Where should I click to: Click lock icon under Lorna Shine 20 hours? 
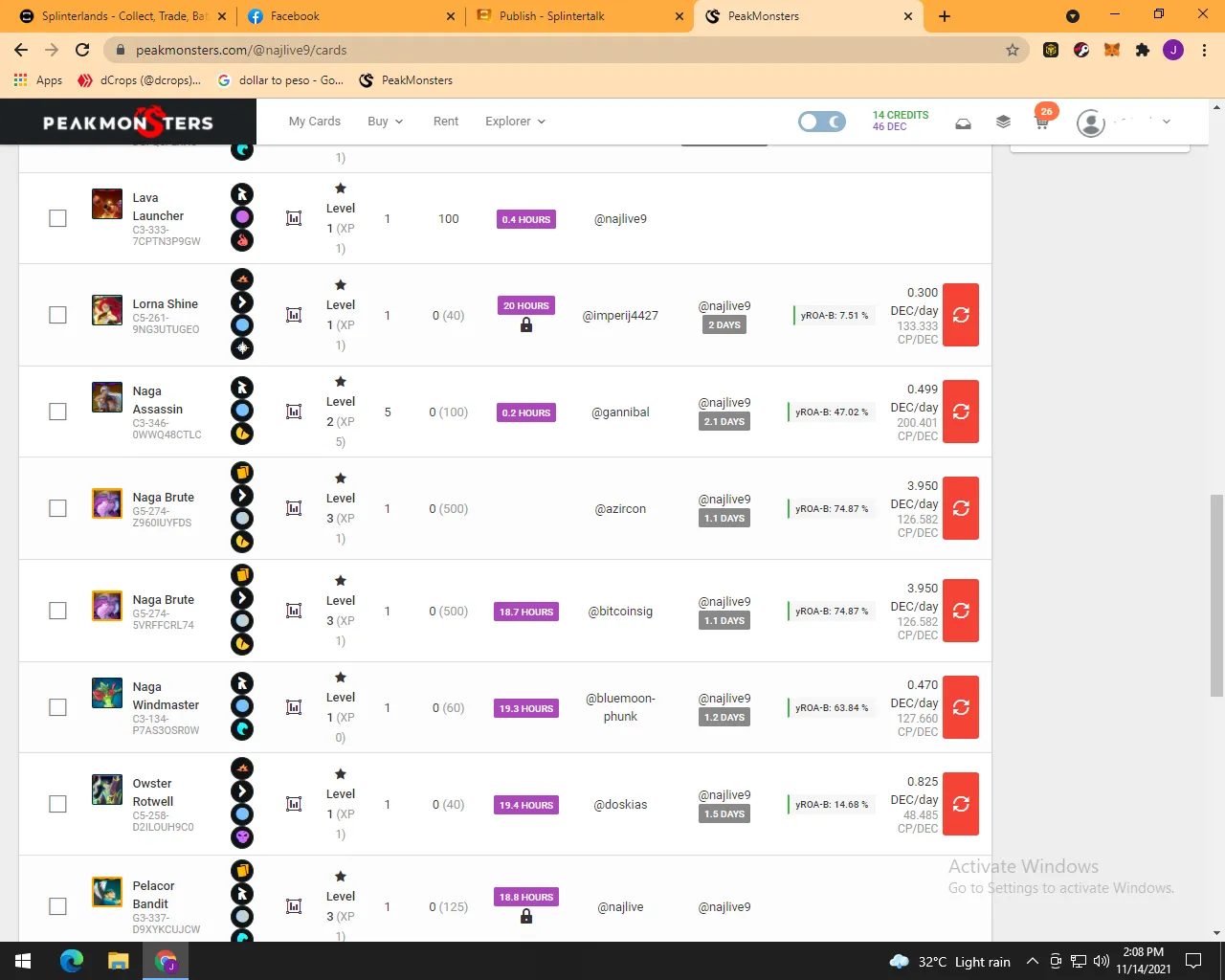click(526, 325)
